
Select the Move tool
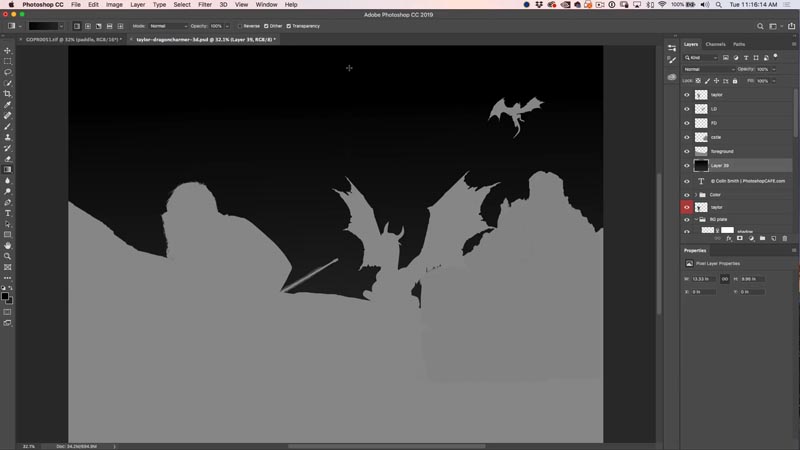(x=8, y=51)
